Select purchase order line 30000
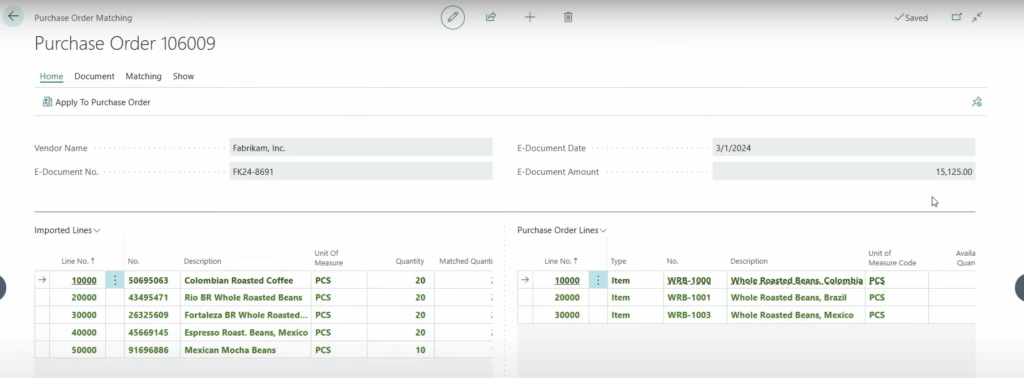 point(567,315)
